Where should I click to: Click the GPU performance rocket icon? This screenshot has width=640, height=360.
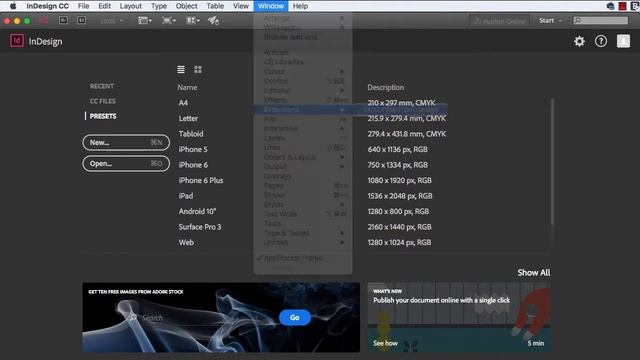pyautogui.click(x=213, y=20)
